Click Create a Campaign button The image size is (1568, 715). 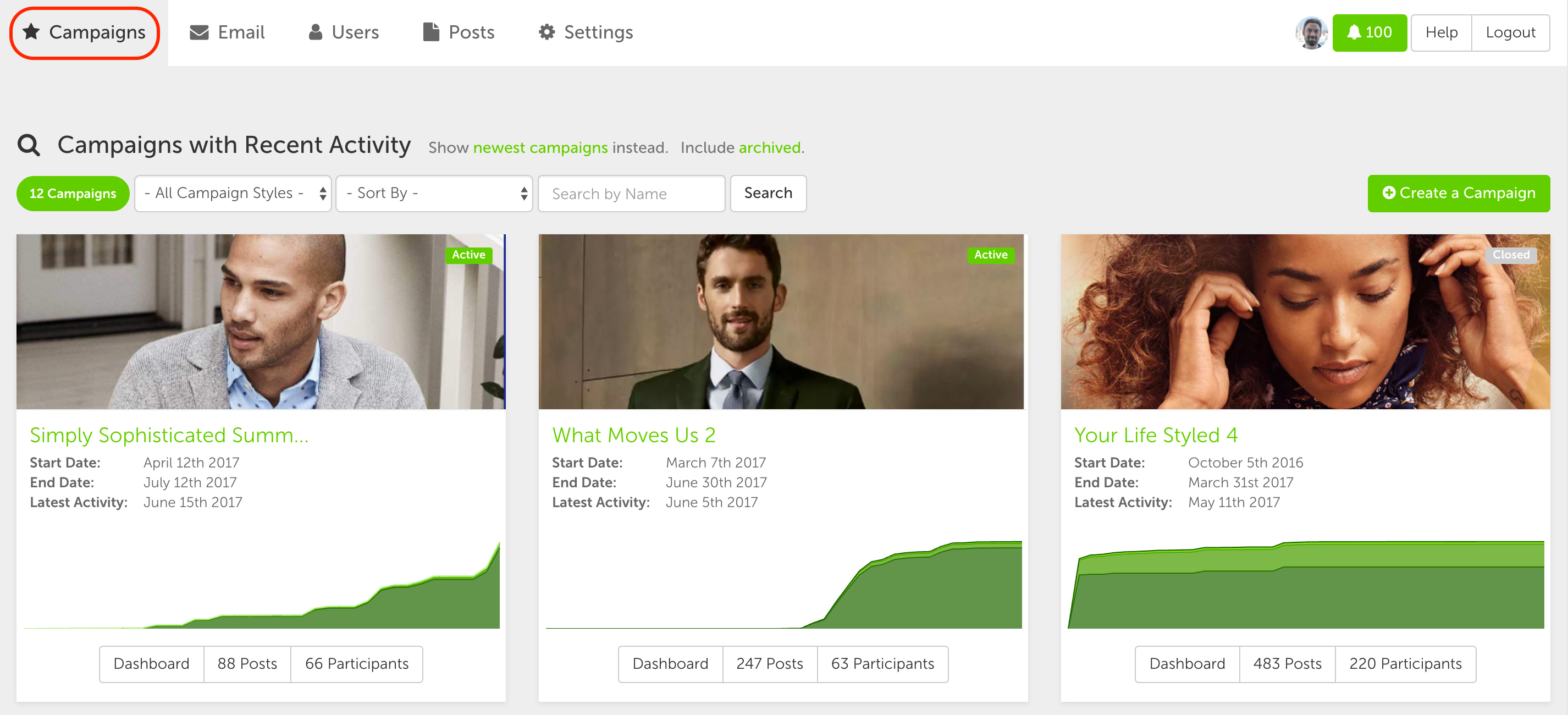[x=1459, y=194]
